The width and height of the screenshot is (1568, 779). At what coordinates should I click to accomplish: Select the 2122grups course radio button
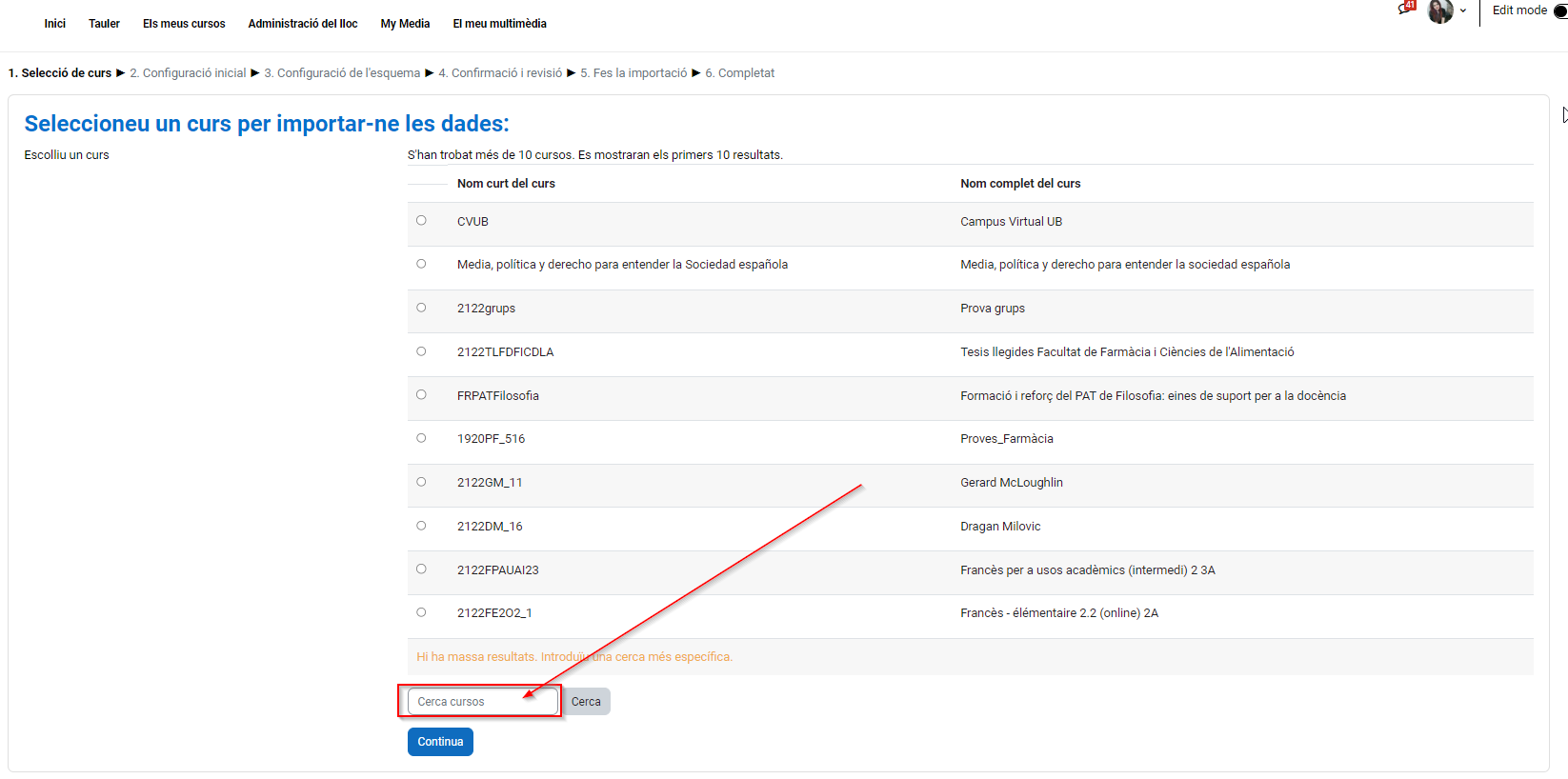click(x=421, y=308)
